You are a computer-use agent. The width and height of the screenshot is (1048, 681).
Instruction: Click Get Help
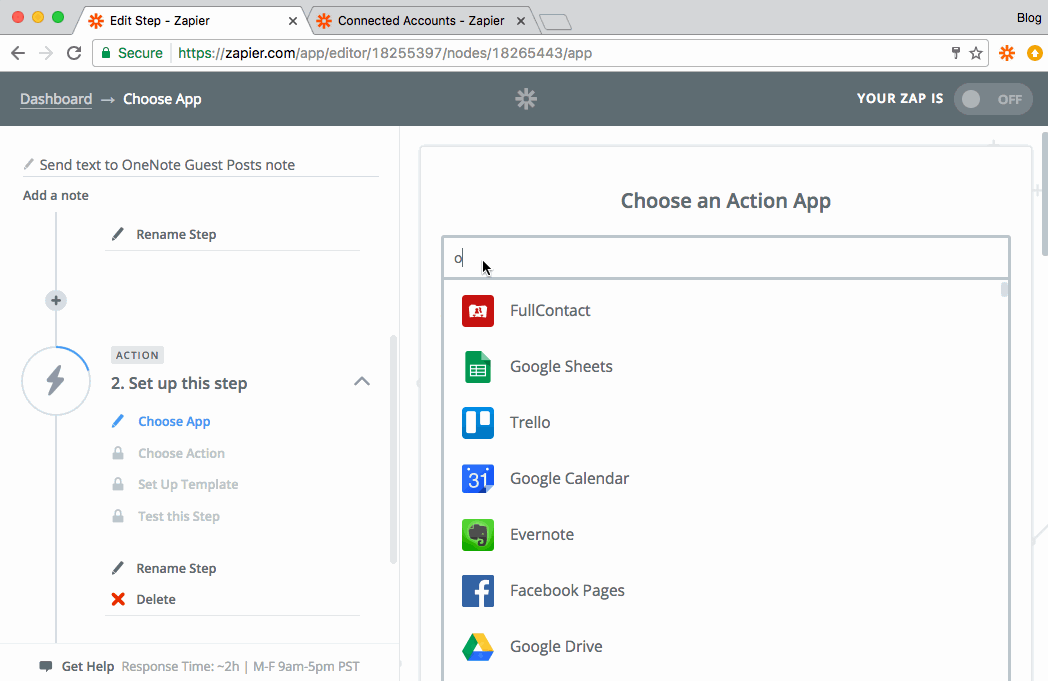pos(88,666)
